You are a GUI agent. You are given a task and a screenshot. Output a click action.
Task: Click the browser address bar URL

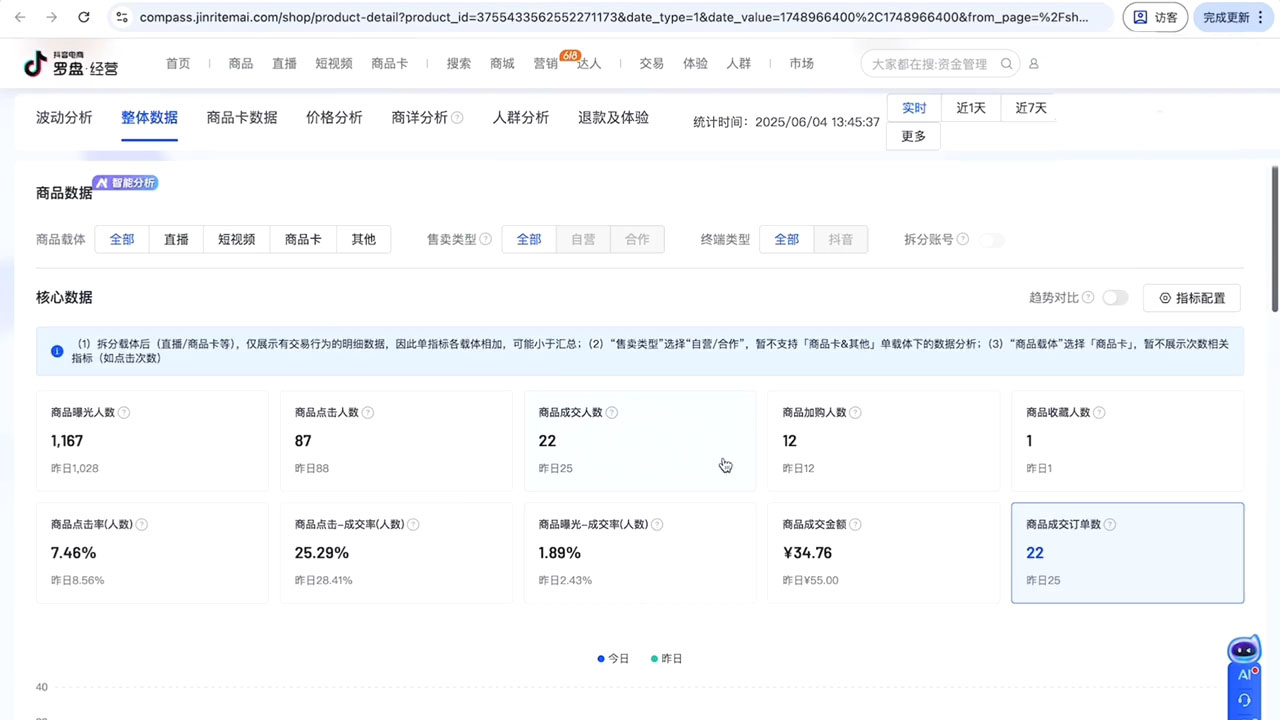[613, 17]
